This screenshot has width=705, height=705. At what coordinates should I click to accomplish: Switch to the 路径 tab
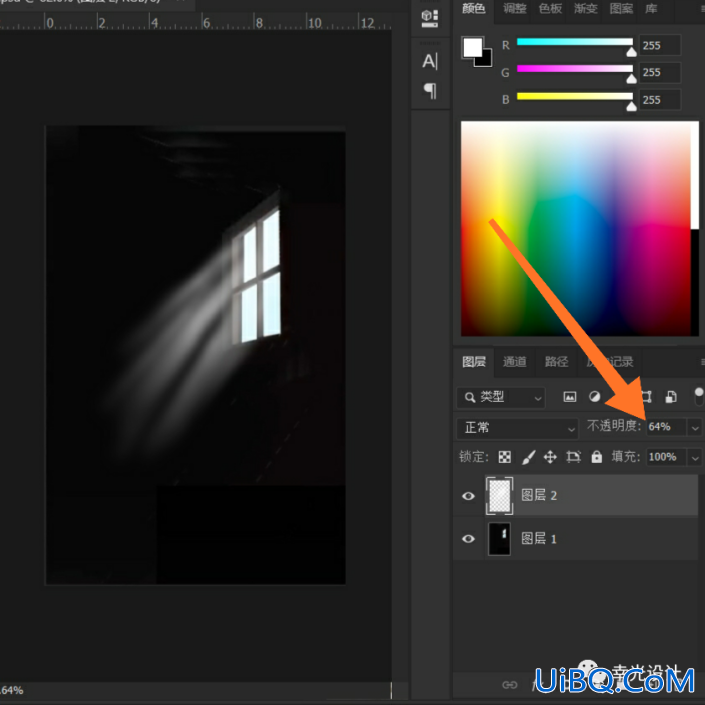(x=556, y=362)
